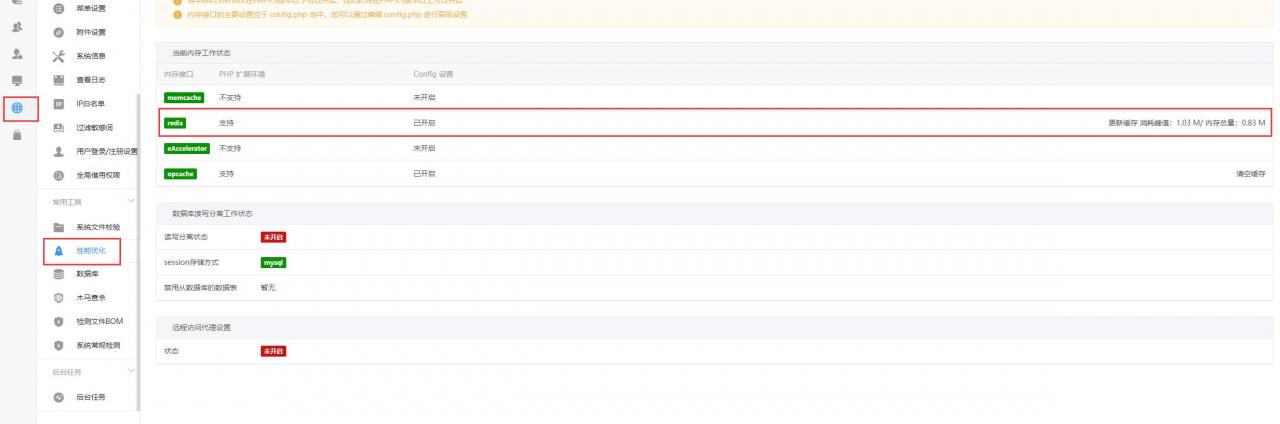Click 不支持 in the eAccelerator row
This screenshot has width=1280, height=424.
pyautogui.click(x=230, y=148)
